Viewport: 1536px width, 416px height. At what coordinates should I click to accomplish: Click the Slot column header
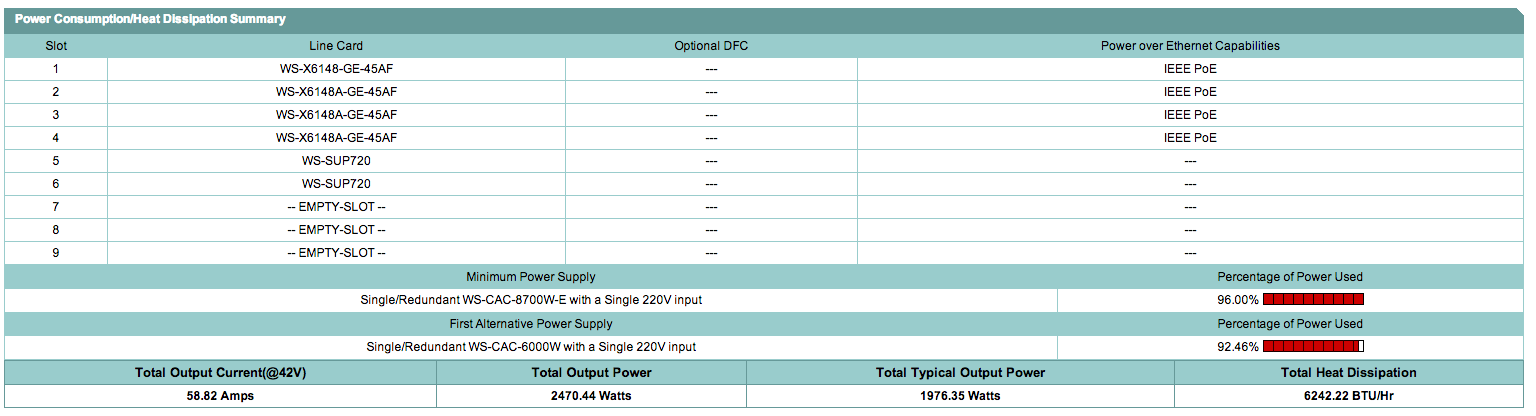point(56,46)
